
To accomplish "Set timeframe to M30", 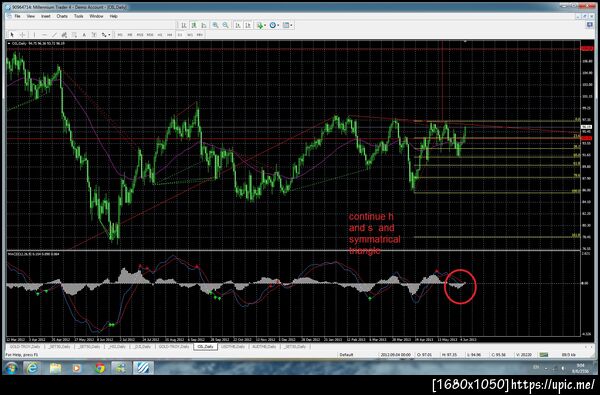I will [x=150, y=35].
